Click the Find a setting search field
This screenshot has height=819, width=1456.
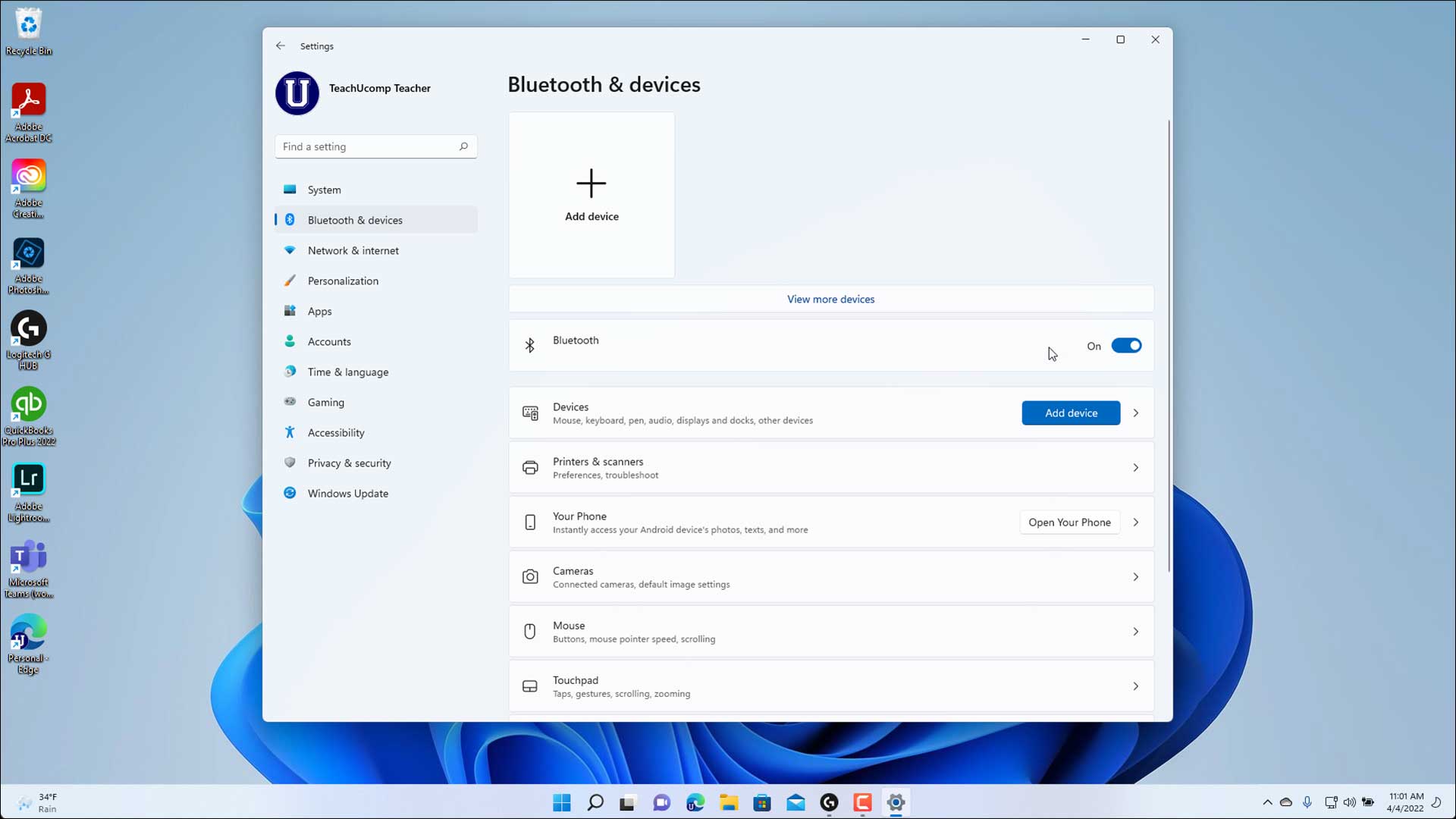pyautogui.click(x=375, y=146)
